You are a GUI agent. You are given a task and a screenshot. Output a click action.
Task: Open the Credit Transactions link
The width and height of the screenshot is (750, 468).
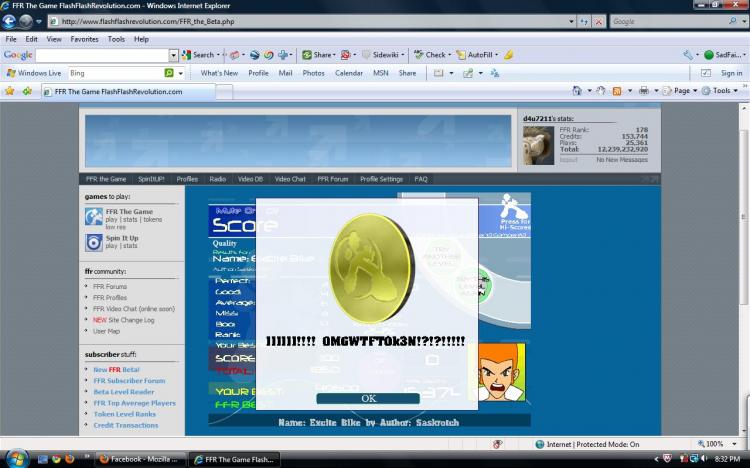[x=125, y=425]
